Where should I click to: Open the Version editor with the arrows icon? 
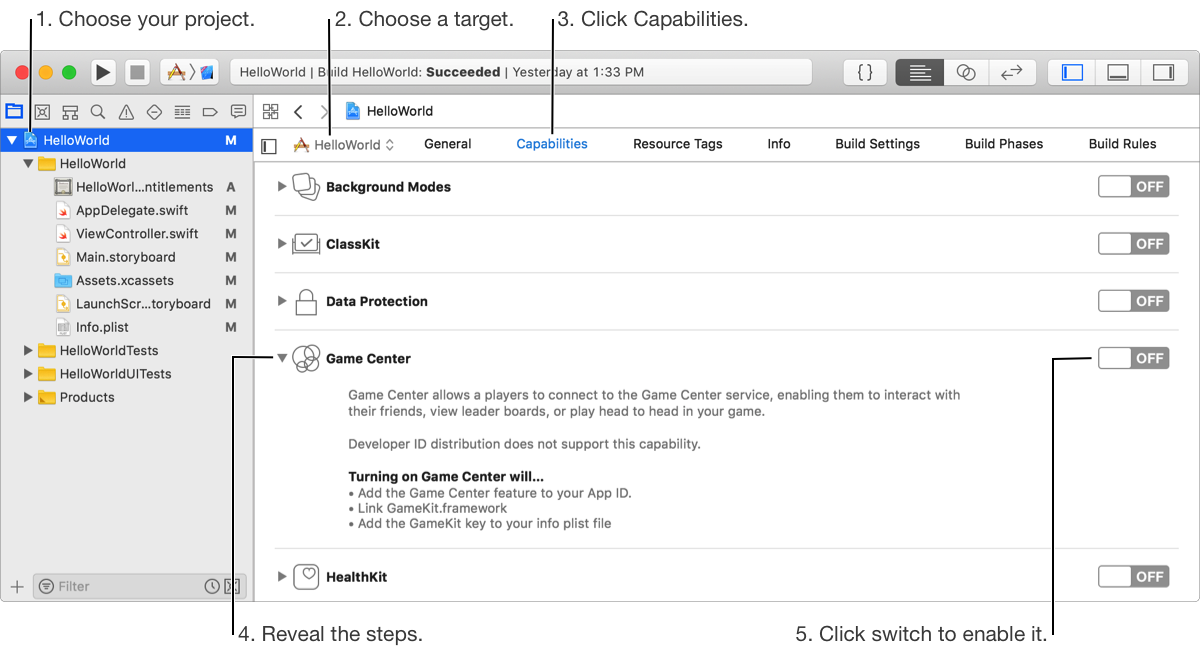1012,72
